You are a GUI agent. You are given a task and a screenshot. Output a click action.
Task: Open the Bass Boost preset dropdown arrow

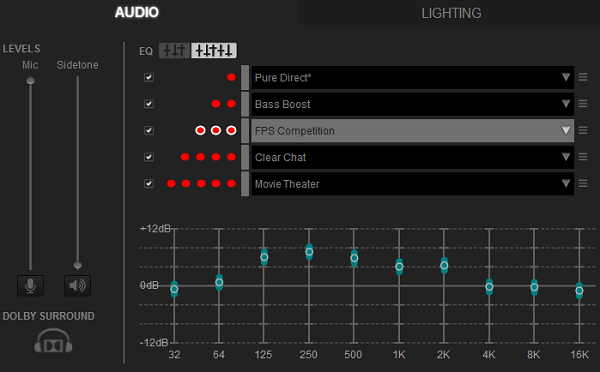point(566,104)
